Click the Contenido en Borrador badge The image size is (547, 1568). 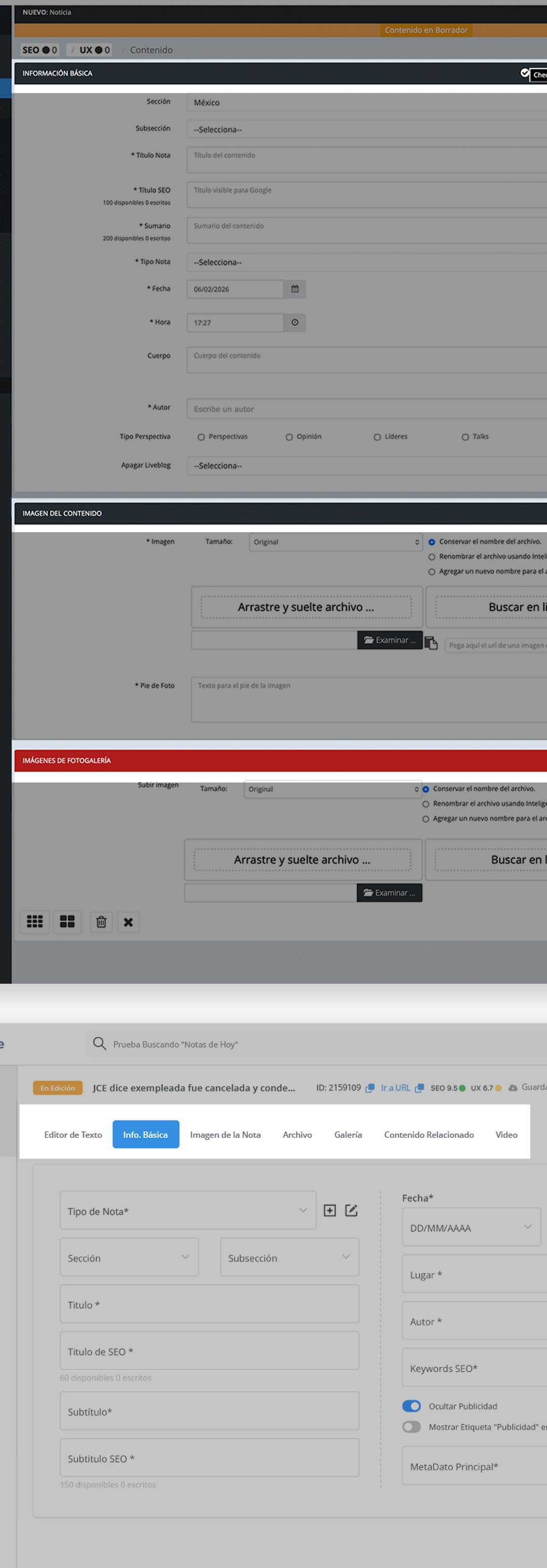point(426,30)
